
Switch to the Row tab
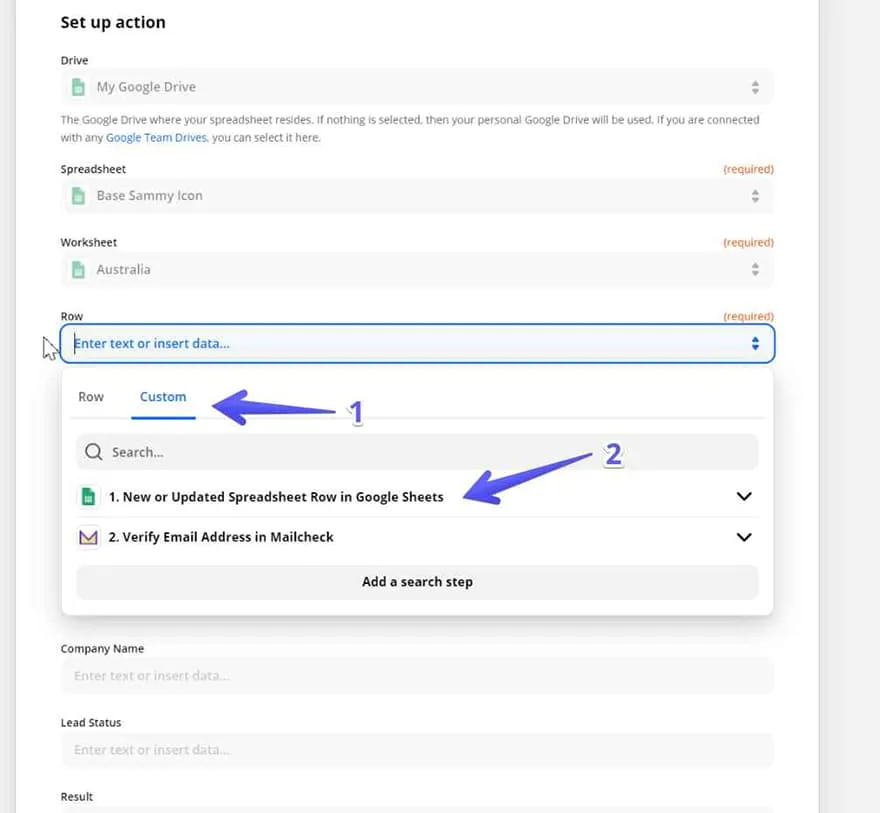pos(91,397)
